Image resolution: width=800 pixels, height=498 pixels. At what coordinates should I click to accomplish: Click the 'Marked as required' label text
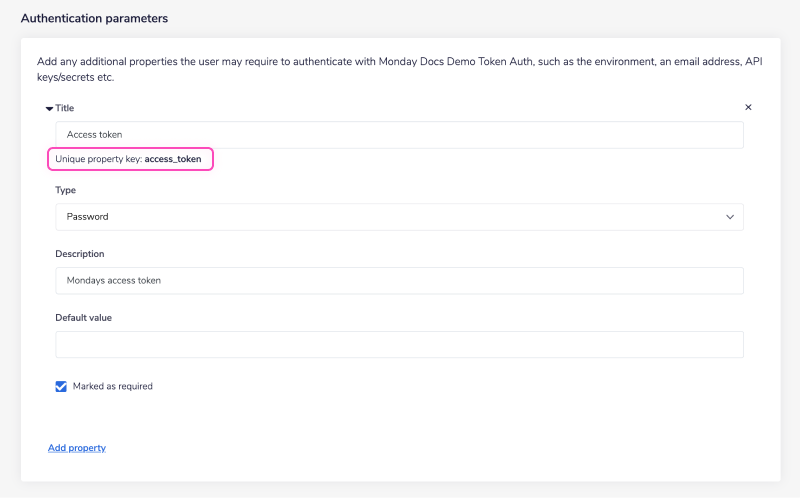point(113,386)
